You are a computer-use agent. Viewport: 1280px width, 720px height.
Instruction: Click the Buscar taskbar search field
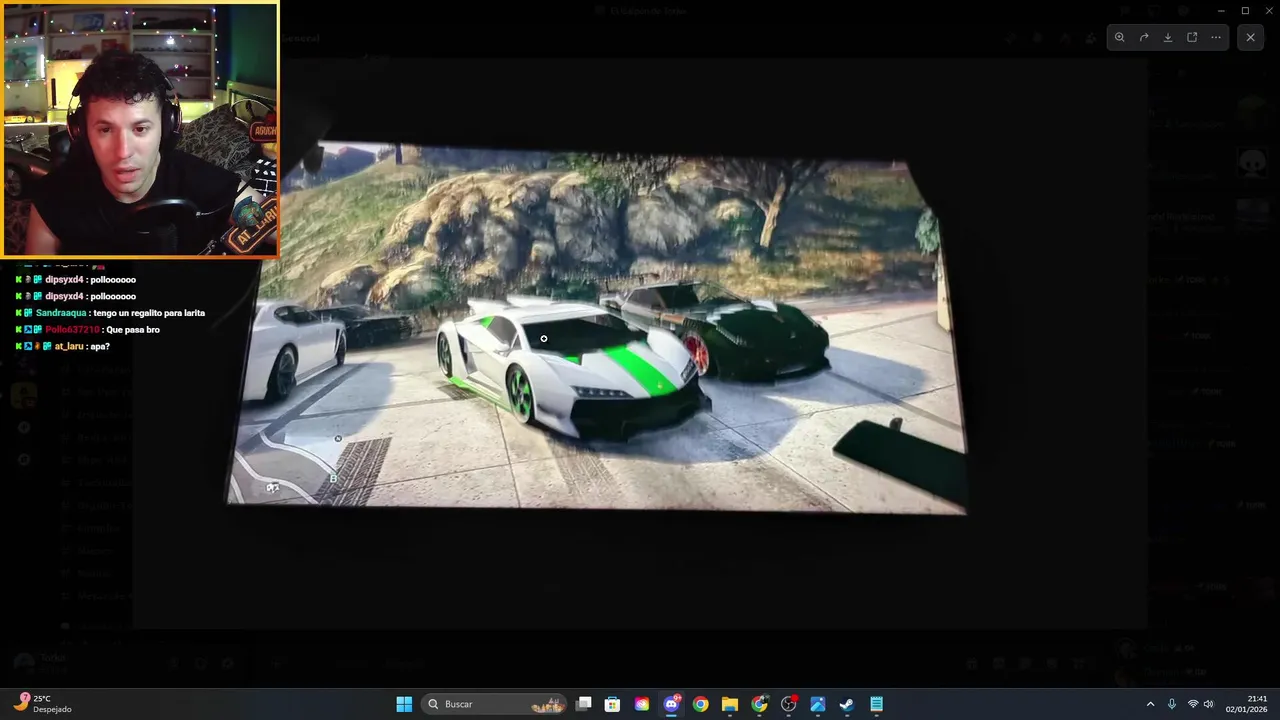click(x=496, y=704)
